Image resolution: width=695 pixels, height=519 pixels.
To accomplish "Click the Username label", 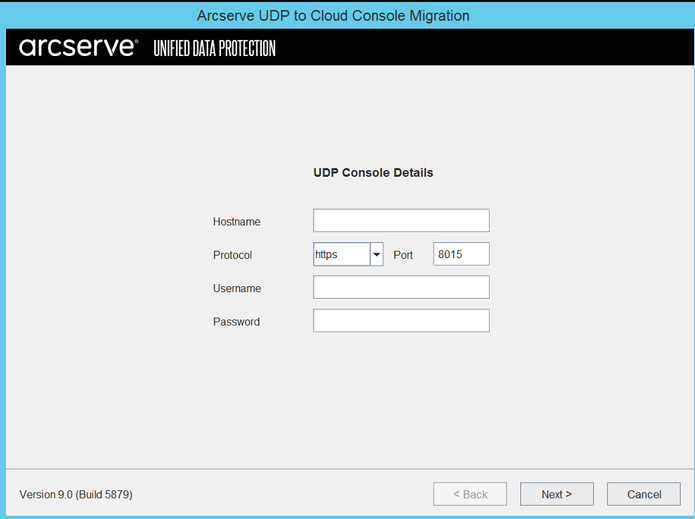I will click(237, 288).
